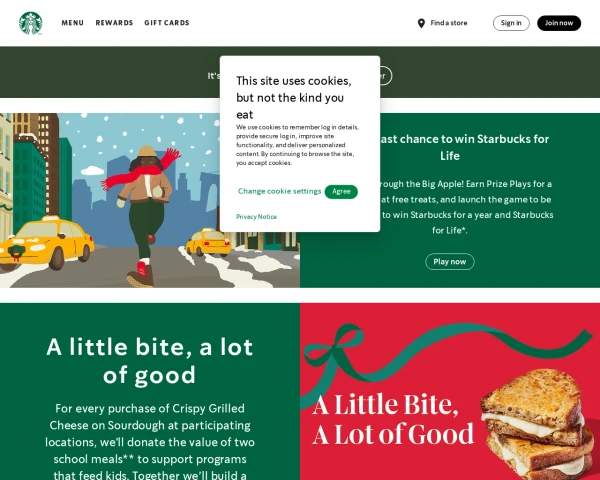Click the Find a store link

click(x=449, y=23)
